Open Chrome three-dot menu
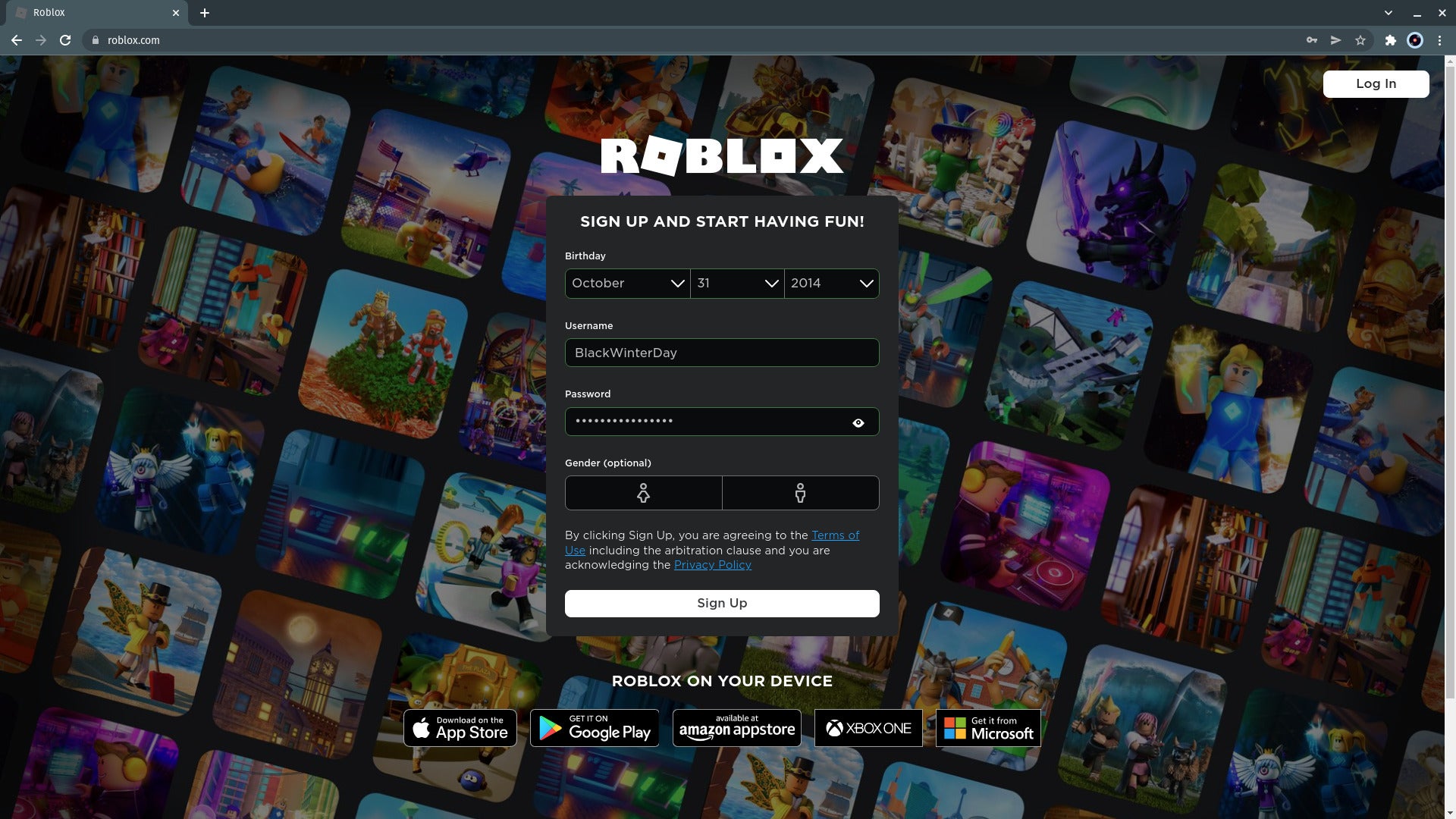Viewport: 1456px width, 819px height. coord(1439,40)
